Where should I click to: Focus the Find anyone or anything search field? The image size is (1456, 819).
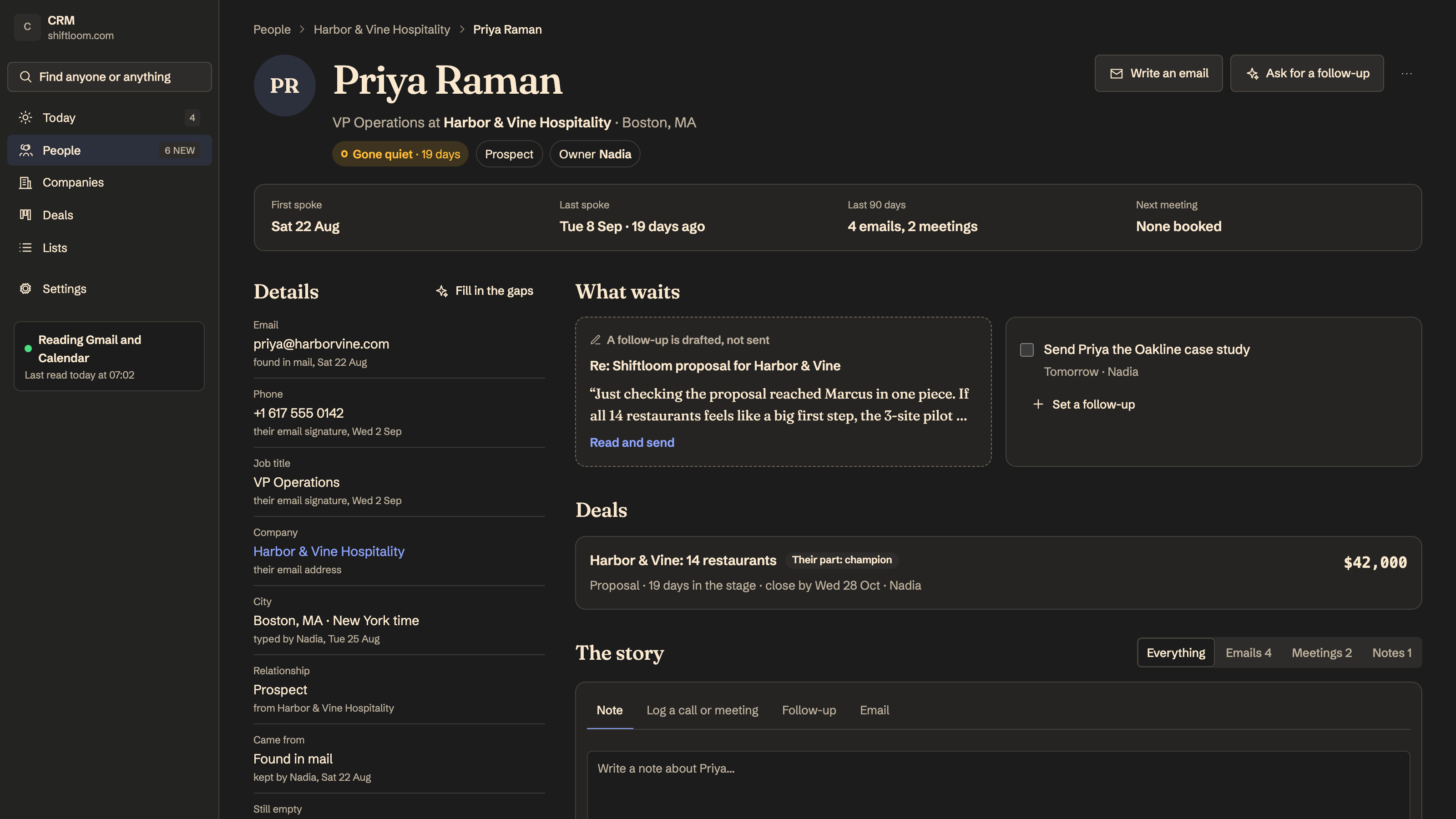coord(110,77)
